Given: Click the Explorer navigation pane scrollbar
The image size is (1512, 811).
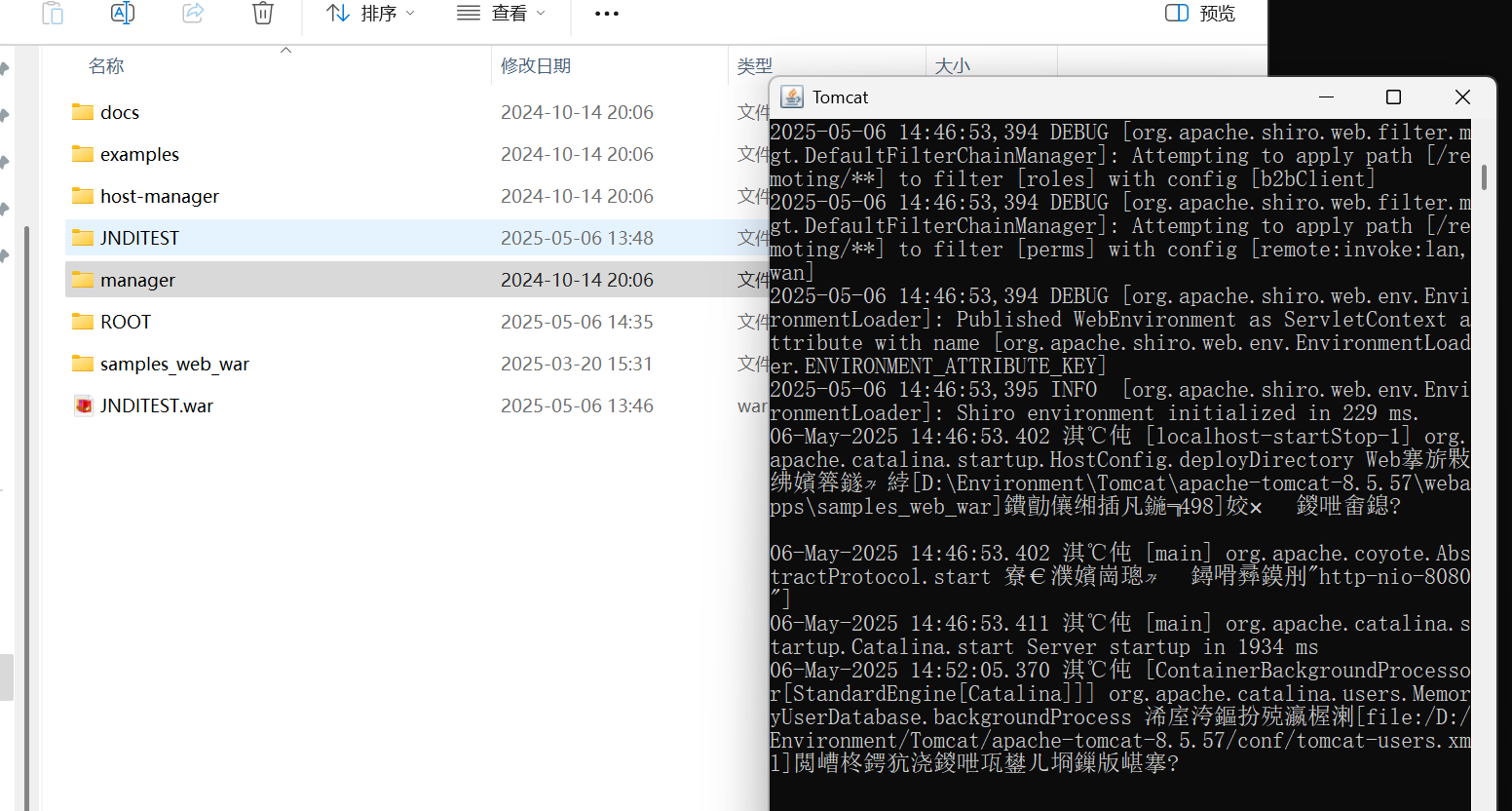Looking at the screenshot, I should (26, 517).
